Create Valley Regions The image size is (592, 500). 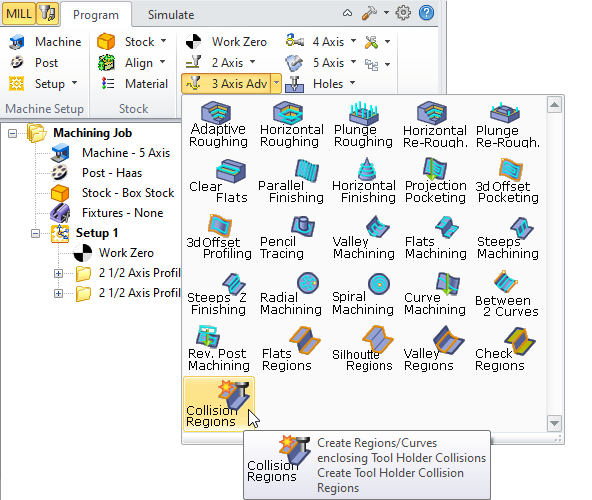435,349
